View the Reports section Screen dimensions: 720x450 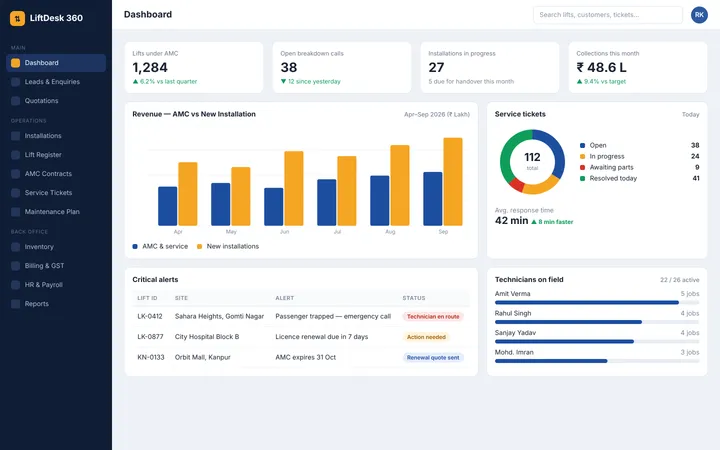56,304
